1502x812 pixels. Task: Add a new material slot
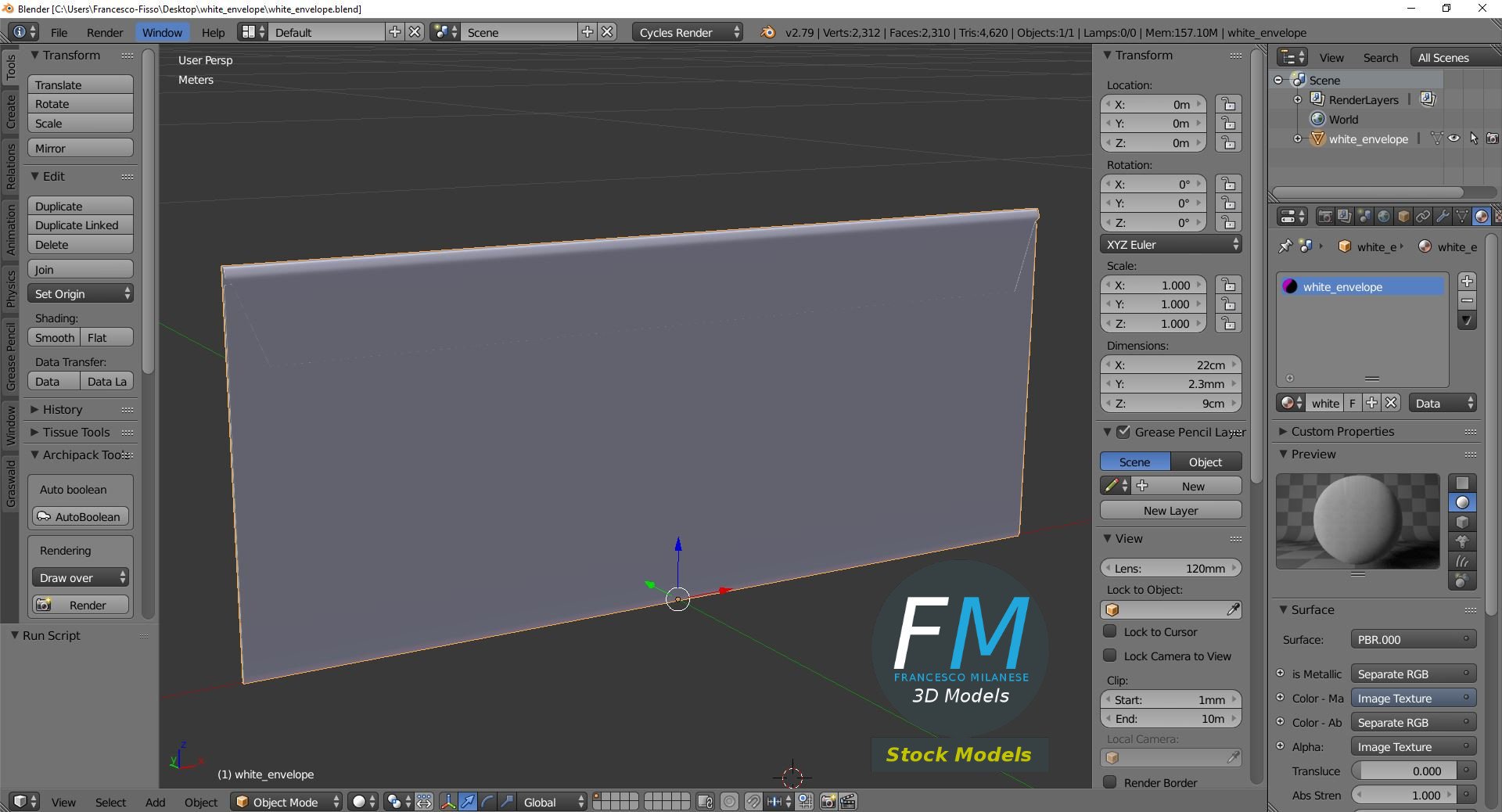(x=1467, y=282)
